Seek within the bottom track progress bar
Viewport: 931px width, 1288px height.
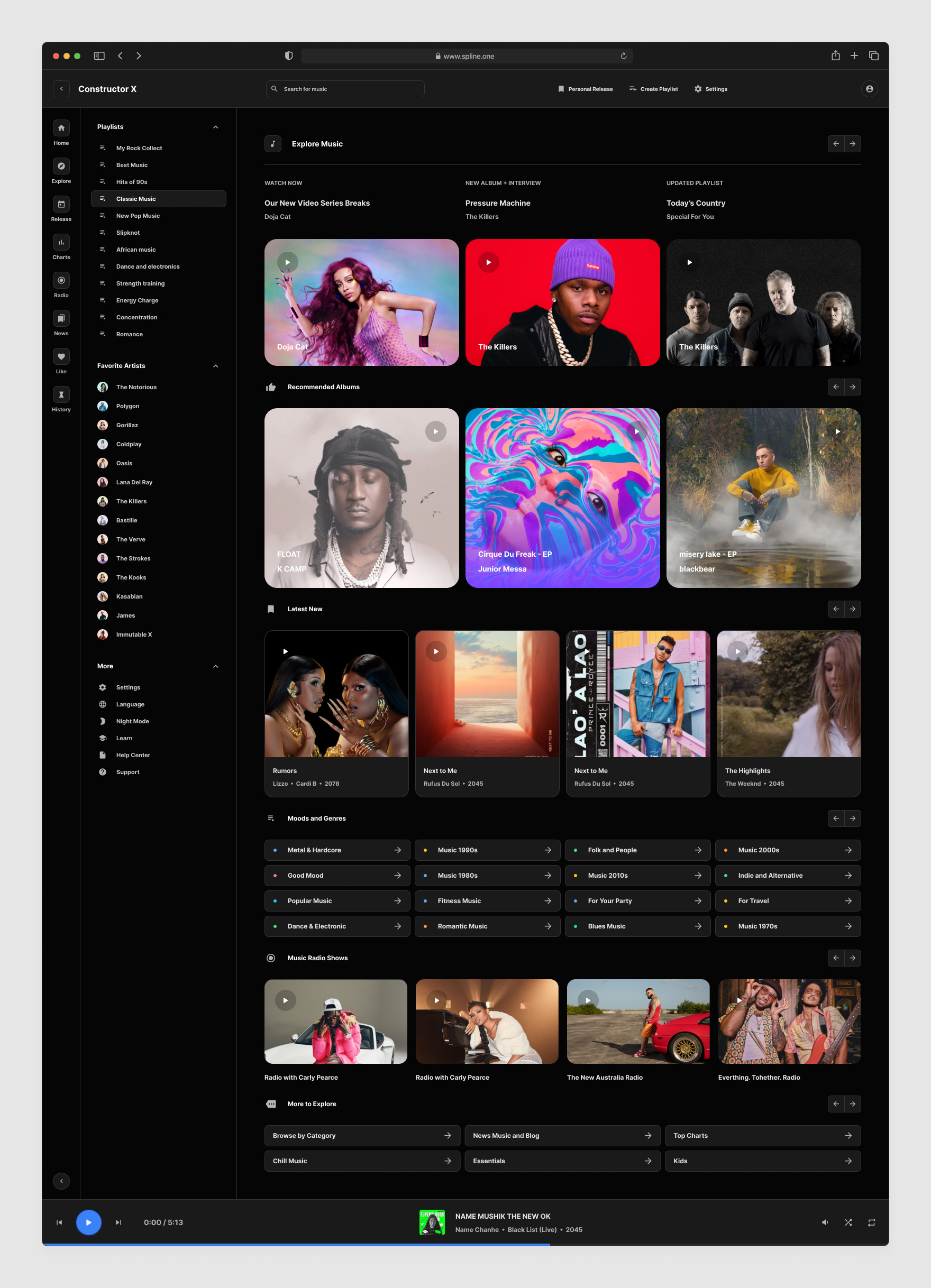click(465, 1244)
